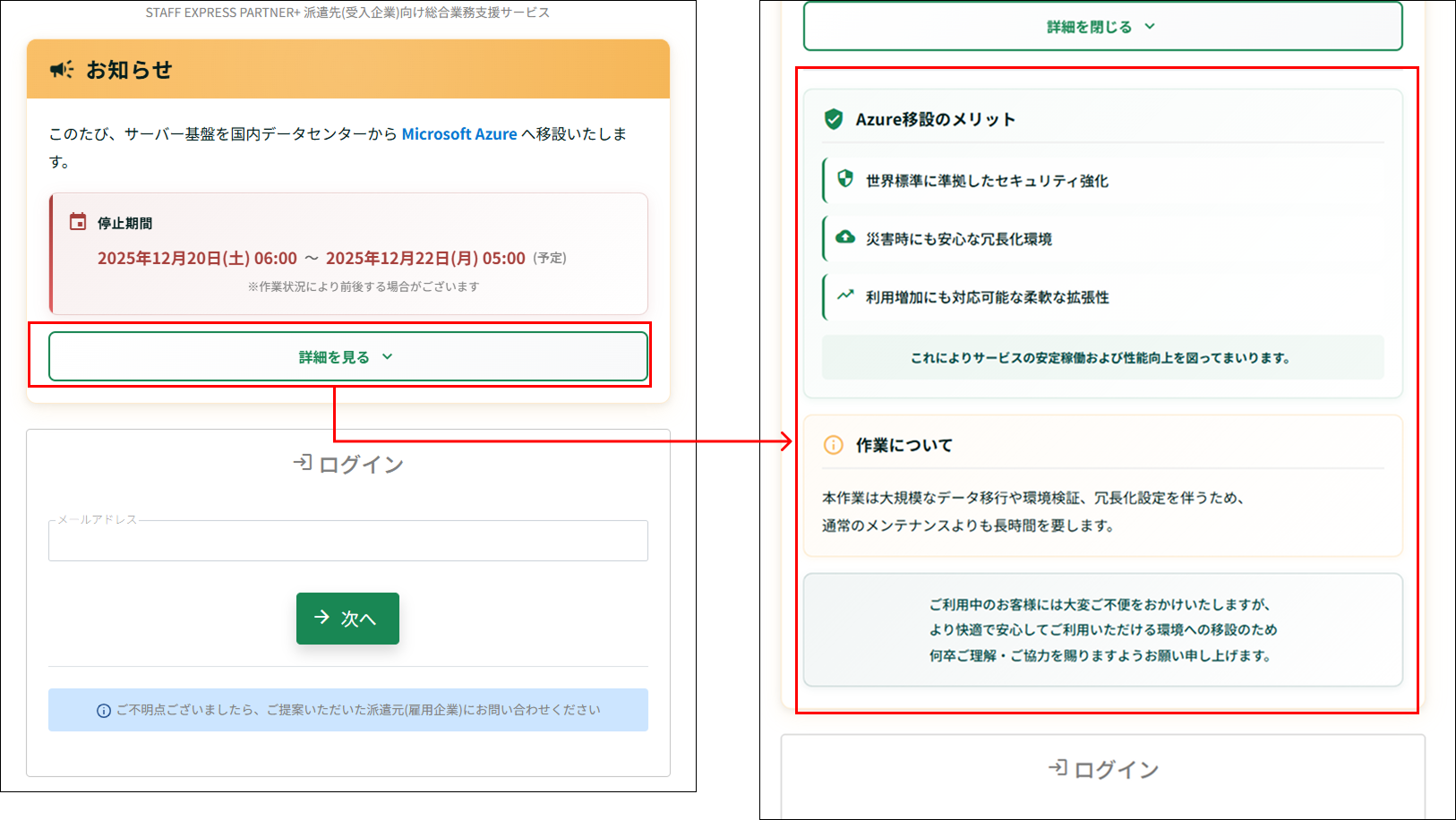Click the calendar icon next to 停止期間

coord(78,222)
